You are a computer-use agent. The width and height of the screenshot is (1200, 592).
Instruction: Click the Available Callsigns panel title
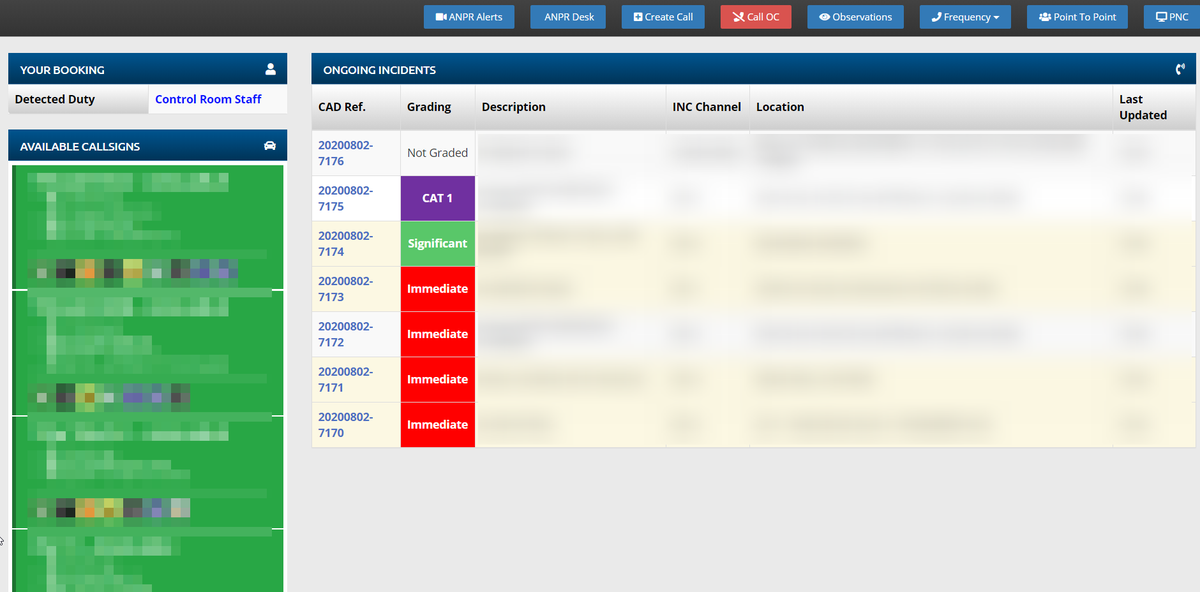pyautogui.click(x=80, y=146)
